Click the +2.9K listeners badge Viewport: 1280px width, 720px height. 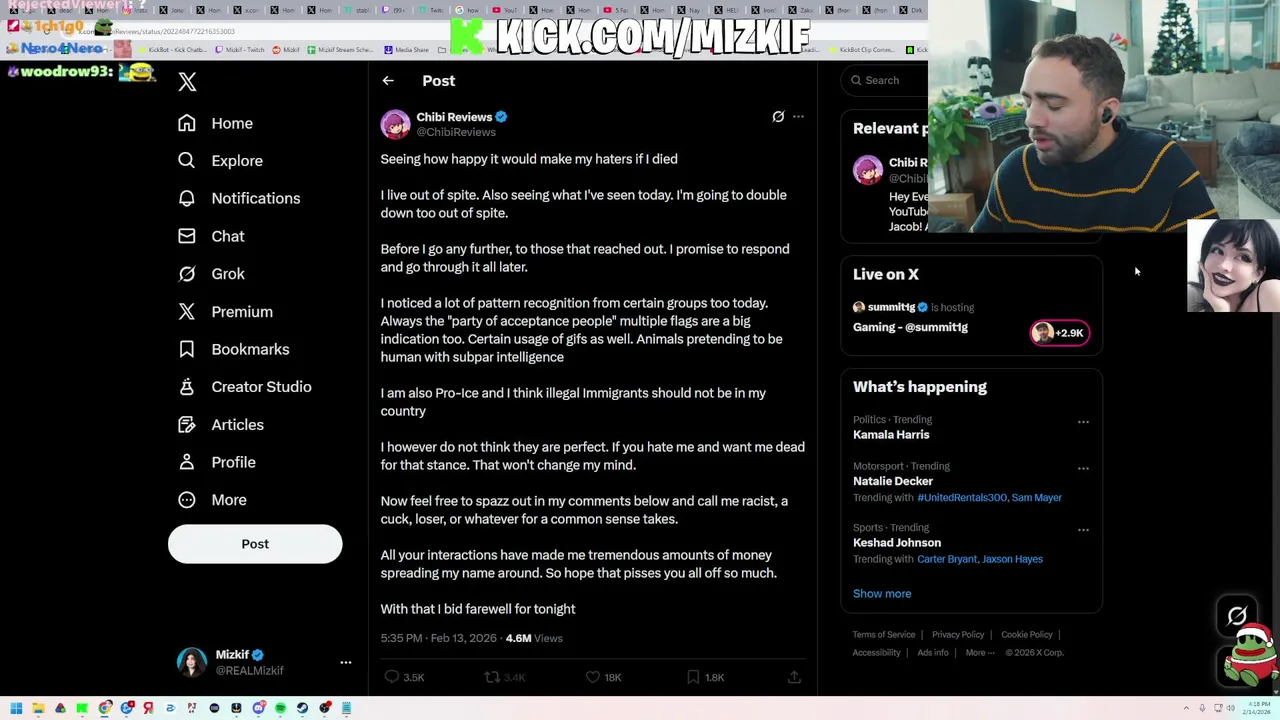tap(1059, 333)
